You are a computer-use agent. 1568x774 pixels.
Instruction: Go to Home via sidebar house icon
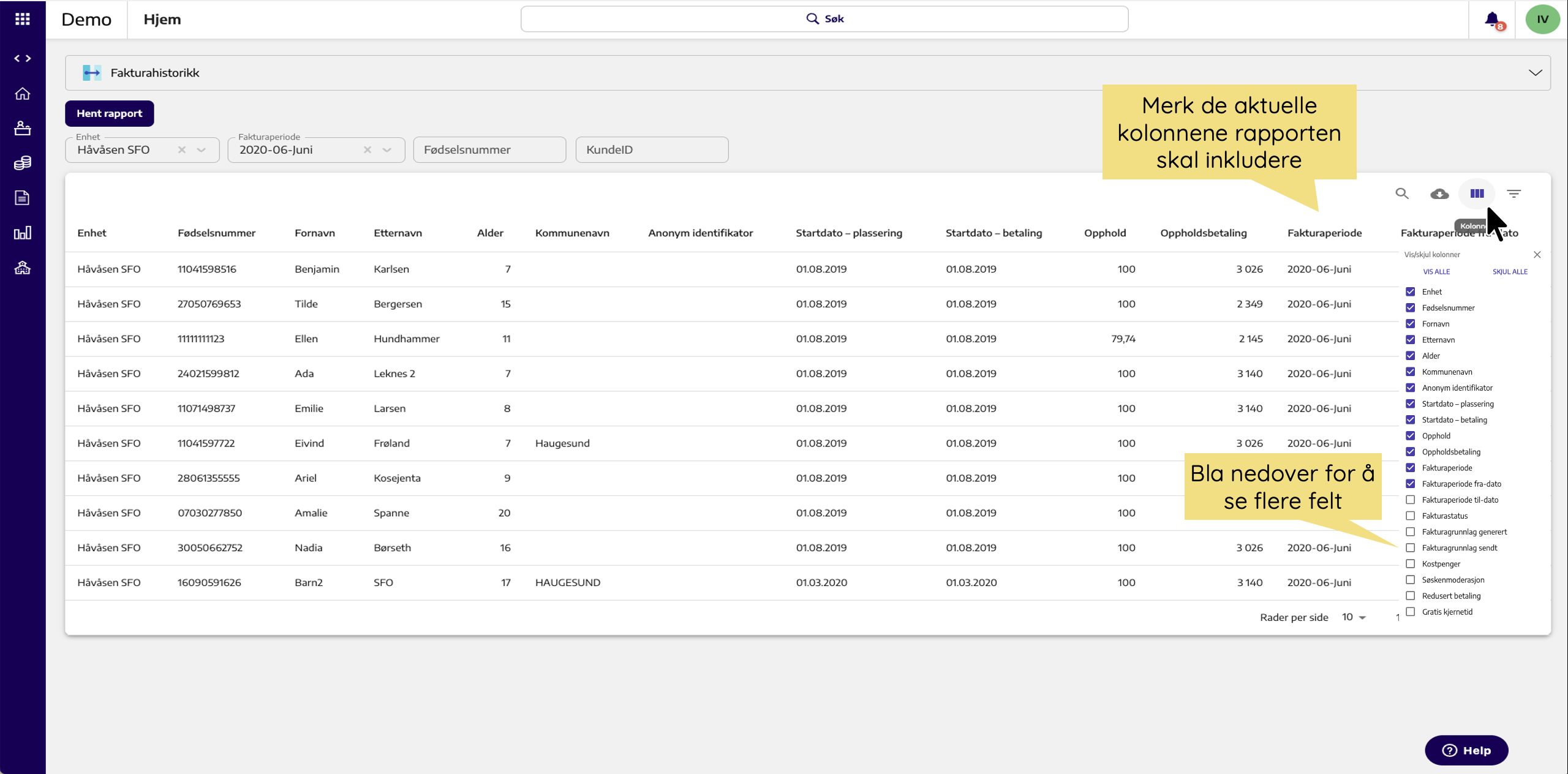[23, 94]
